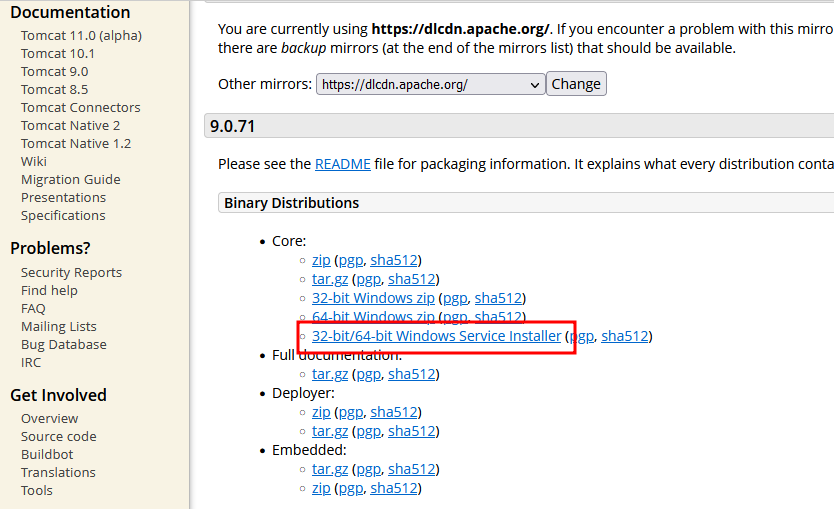Open sha512 for Deployer zip
834x509 pixels.
pos(394,413)
